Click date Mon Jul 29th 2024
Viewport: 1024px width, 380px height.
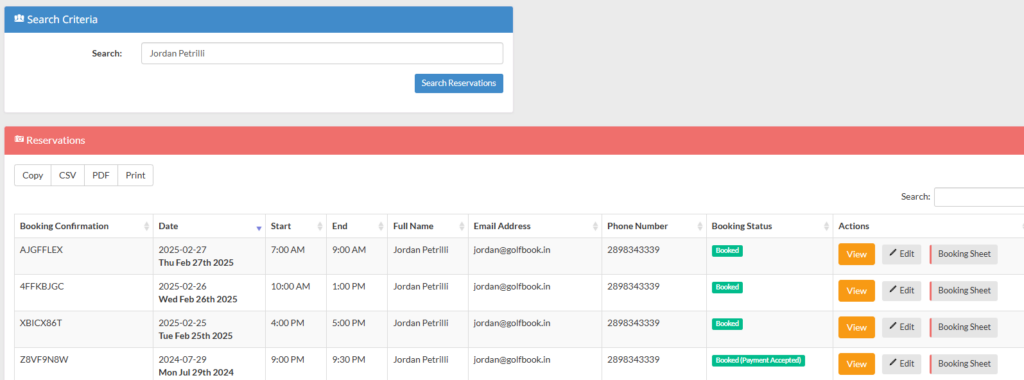[x=196, y=372]
